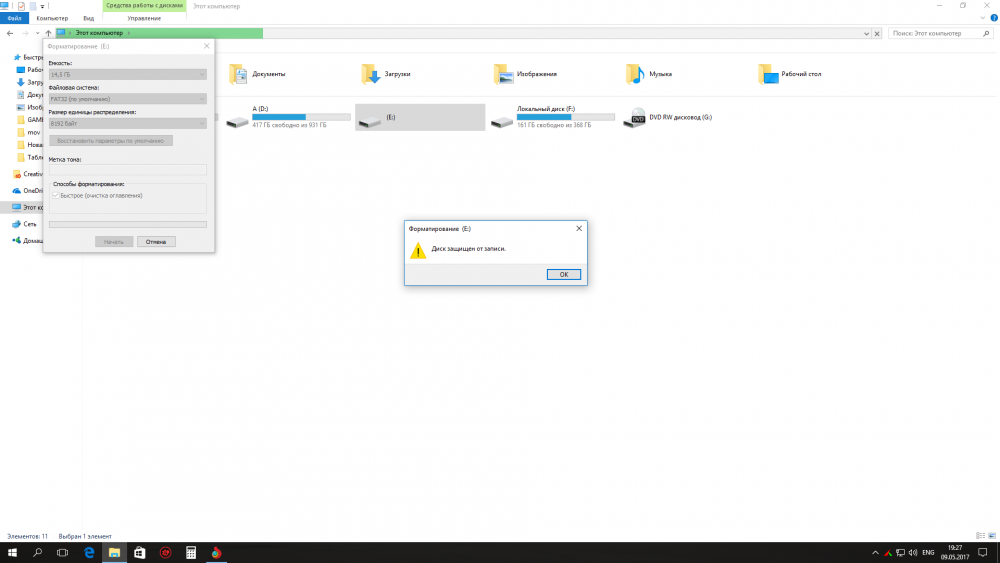Open the Файловая система FAT32 dropdown
The image size is (1000, 563).
pos(127,99)
